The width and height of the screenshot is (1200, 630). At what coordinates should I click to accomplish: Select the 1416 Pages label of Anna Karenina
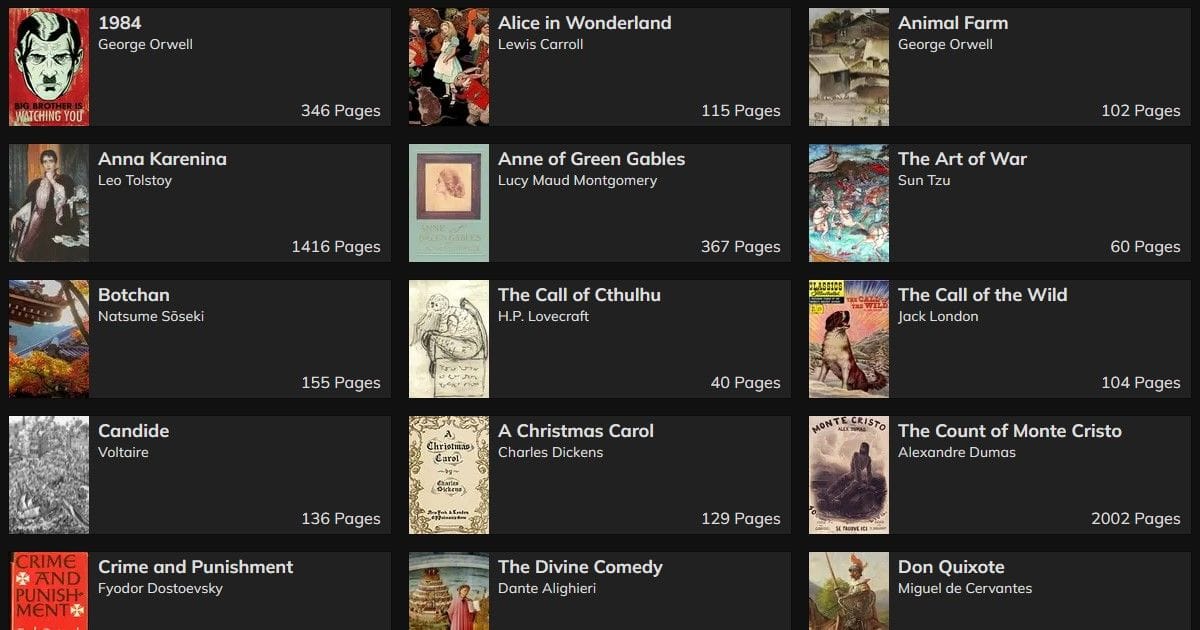point(336,247)
